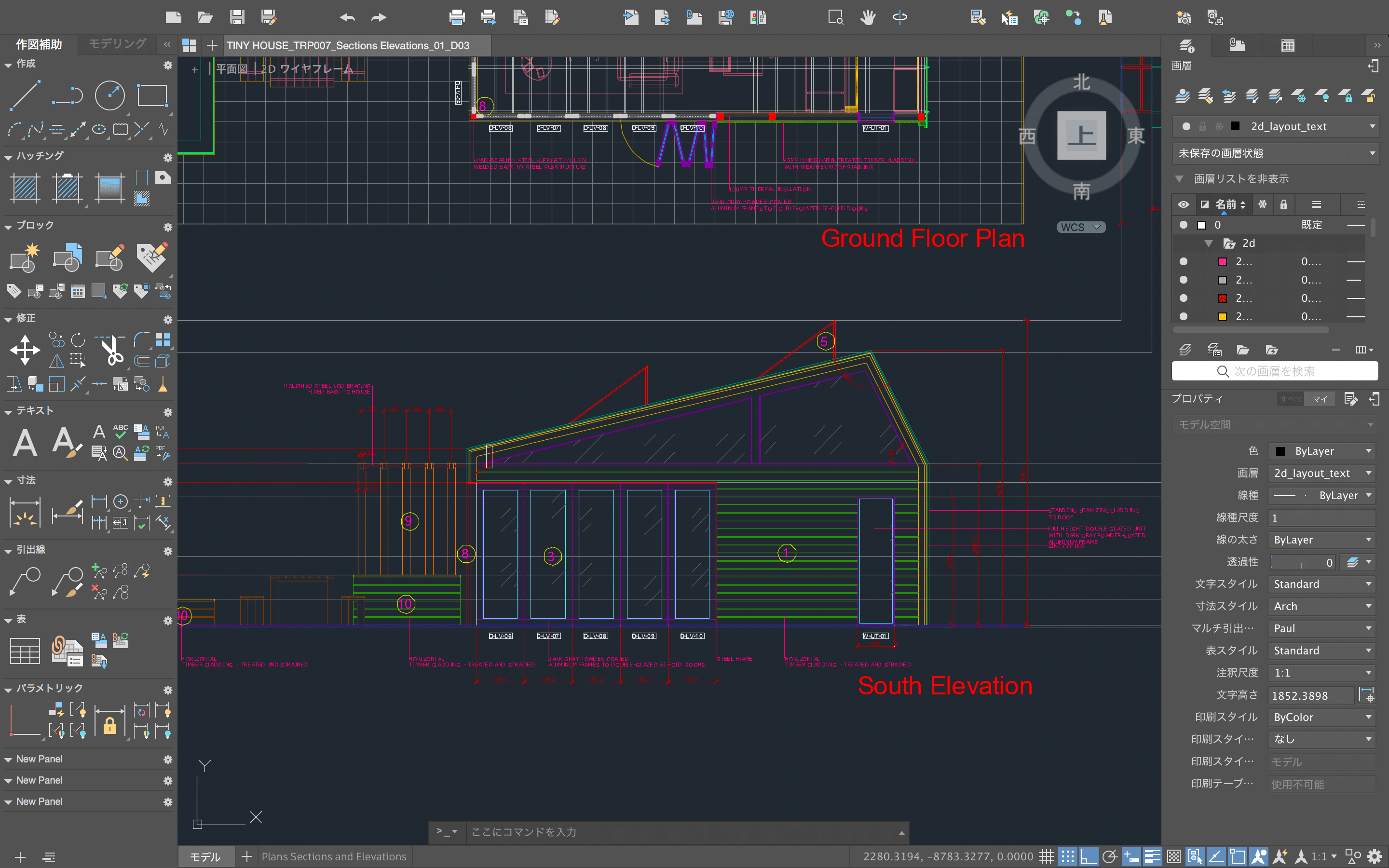Select the Circle drawing tool
Image resolution: width=1389 pixels, height=868 pixels.
[109, 95]
